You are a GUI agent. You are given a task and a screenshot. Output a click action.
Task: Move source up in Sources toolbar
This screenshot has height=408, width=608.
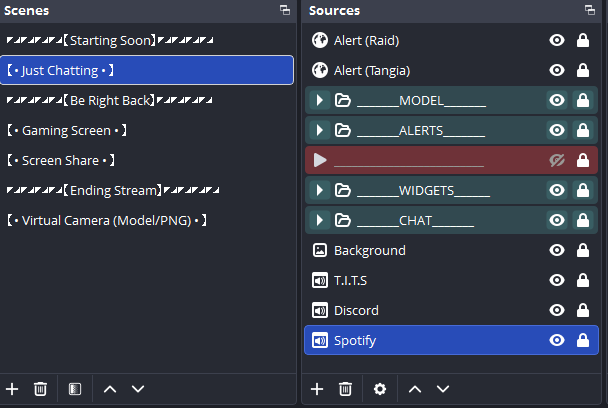coord(415,389)
